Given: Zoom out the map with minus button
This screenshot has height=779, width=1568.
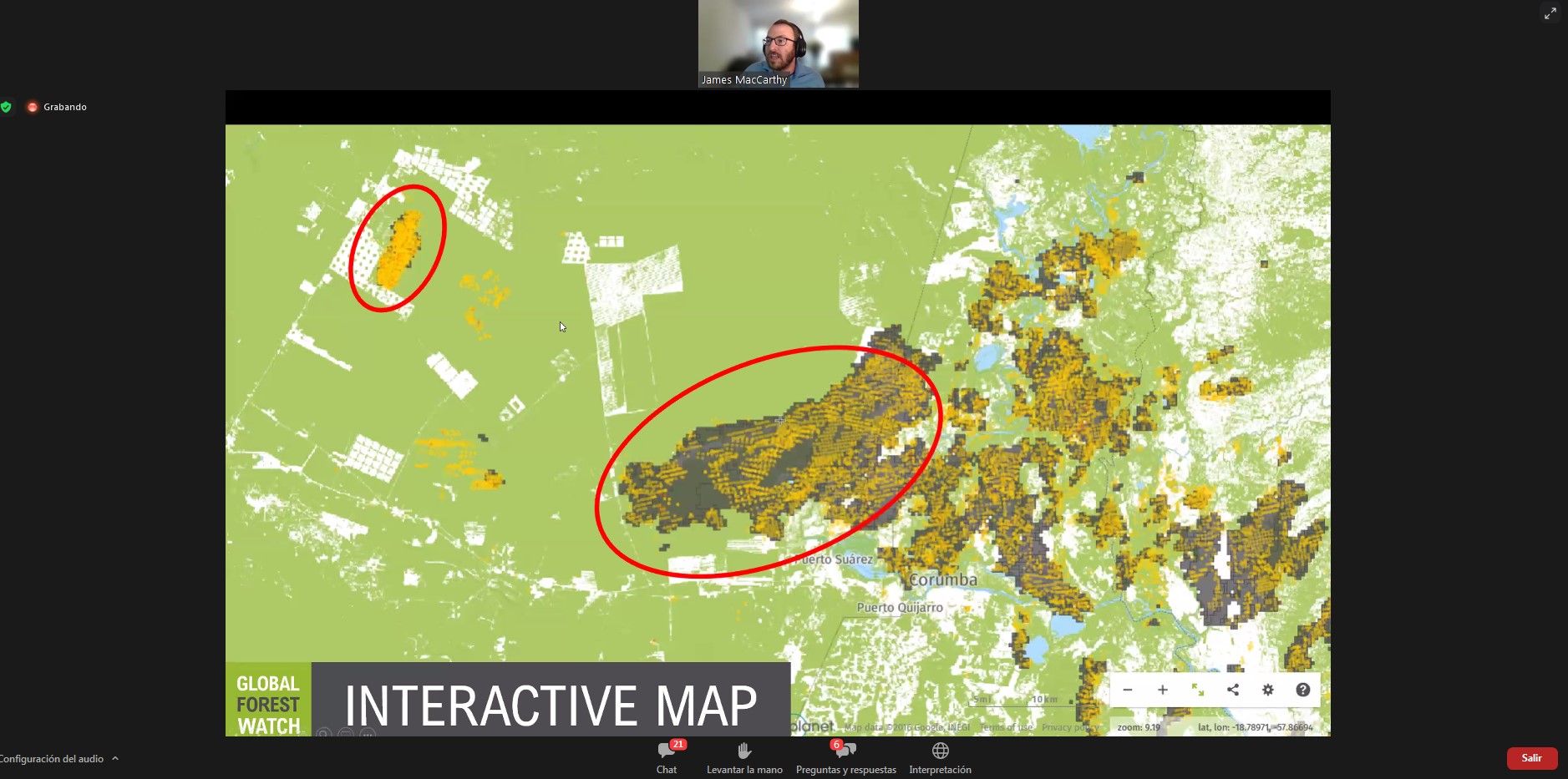Looking at the screenshot, I should (x=1127, y=690).
